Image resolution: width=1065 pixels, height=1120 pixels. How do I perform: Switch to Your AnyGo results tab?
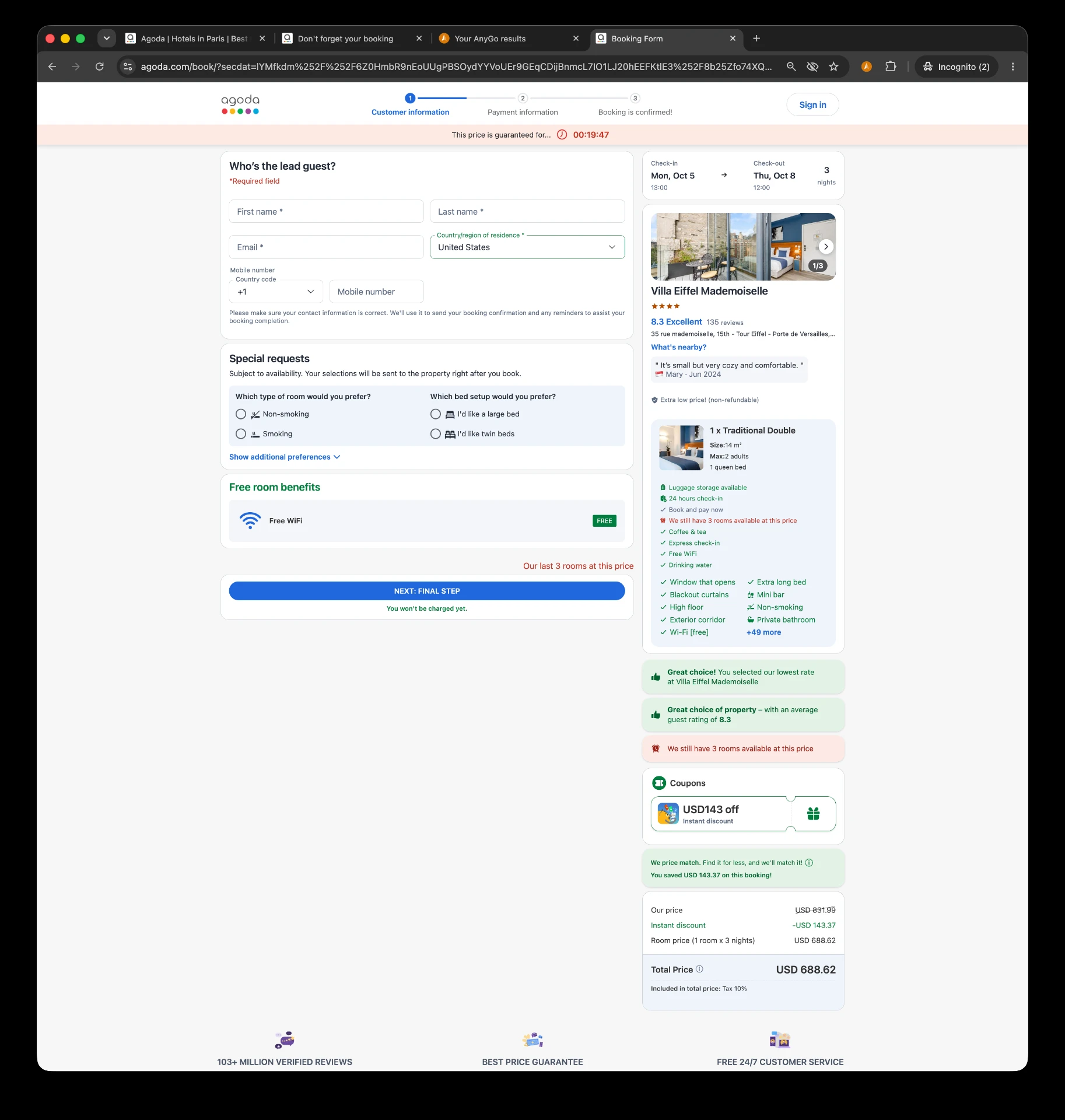[x=509, y=38]
